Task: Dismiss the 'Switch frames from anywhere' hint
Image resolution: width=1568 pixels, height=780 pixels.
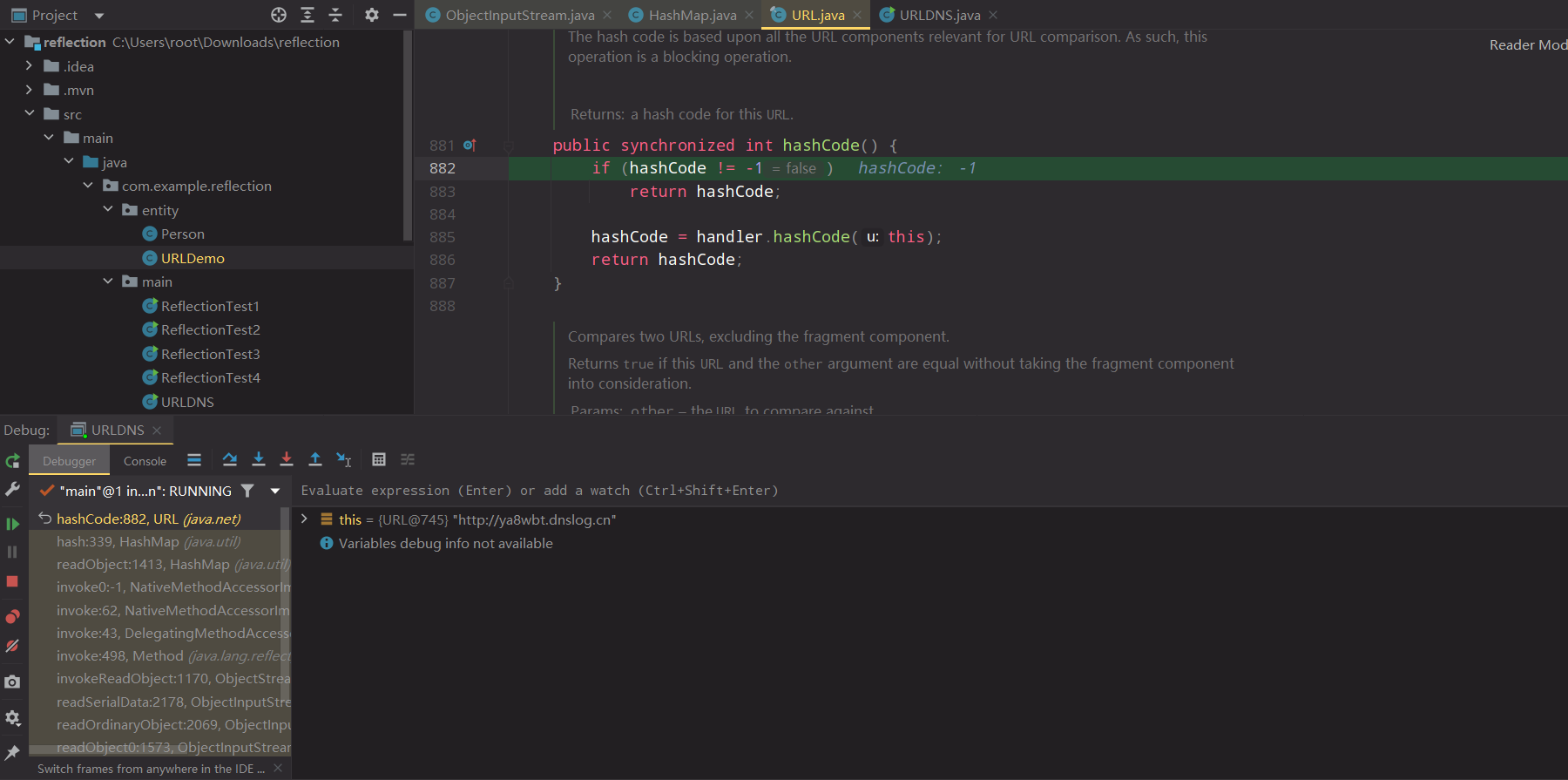Action: coord(278,768)
